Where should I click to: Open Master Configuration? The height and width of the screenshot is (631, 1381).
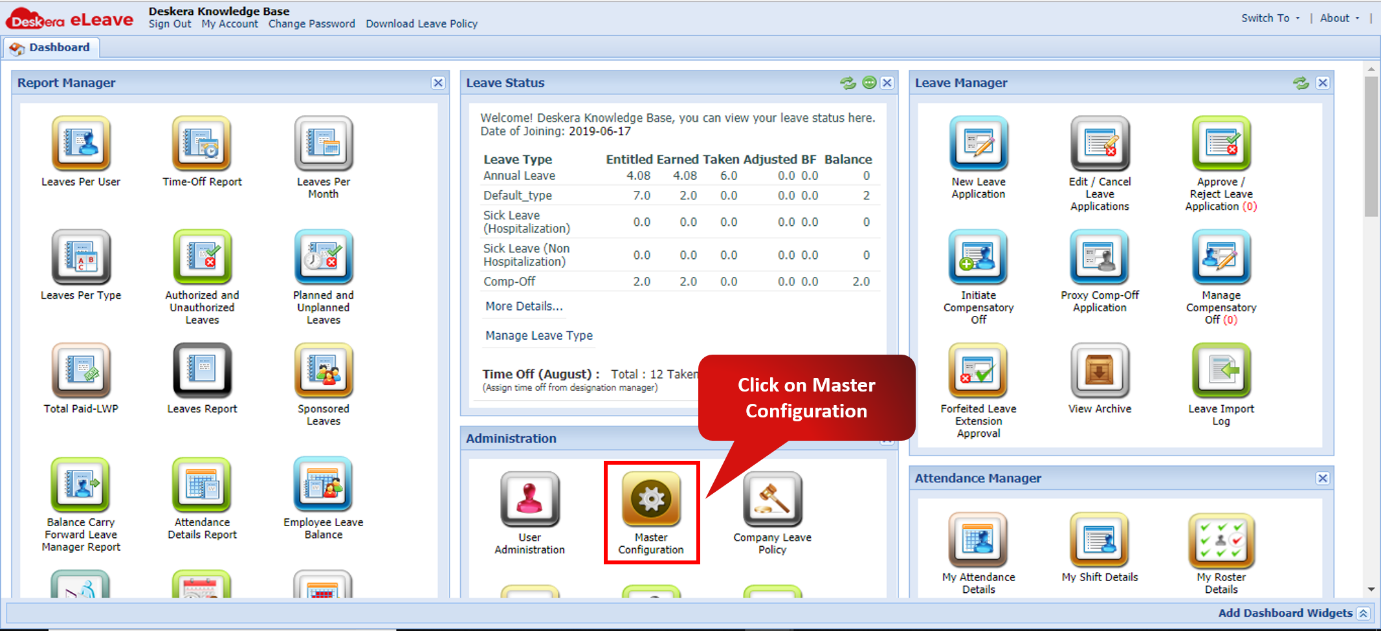651,500
